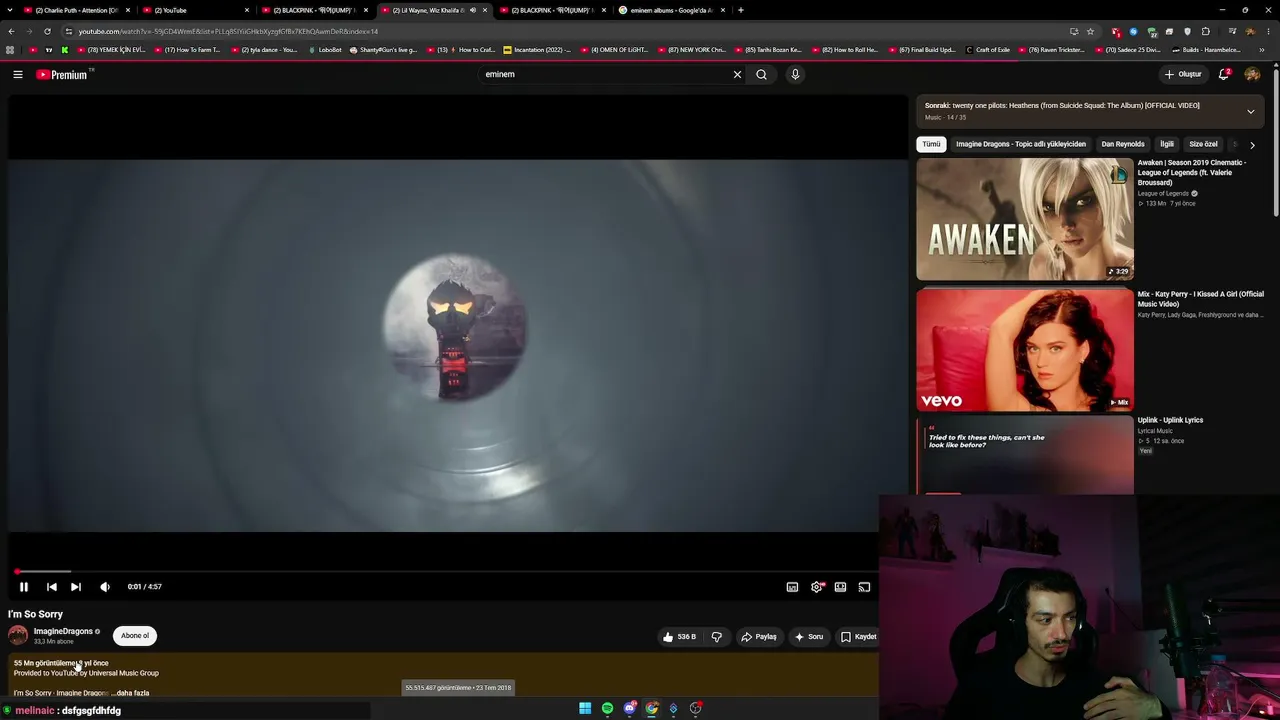Screen dimensions: 1280x720
Task: Open the Awaken video thumbnail
Action: point(1025,219)
